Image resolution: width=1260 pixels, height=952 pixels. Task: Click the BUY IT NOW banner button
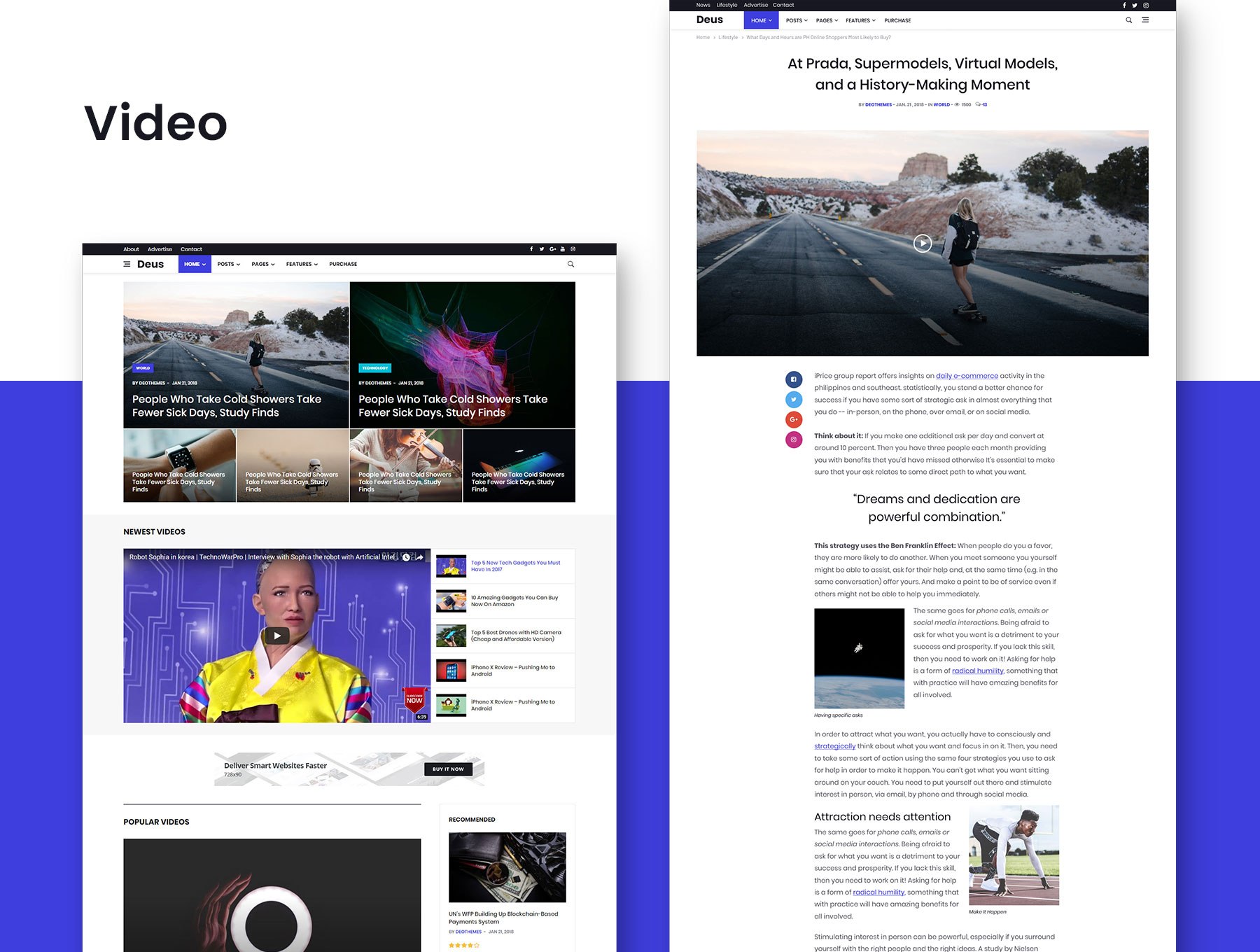click(x=448, y=769)
